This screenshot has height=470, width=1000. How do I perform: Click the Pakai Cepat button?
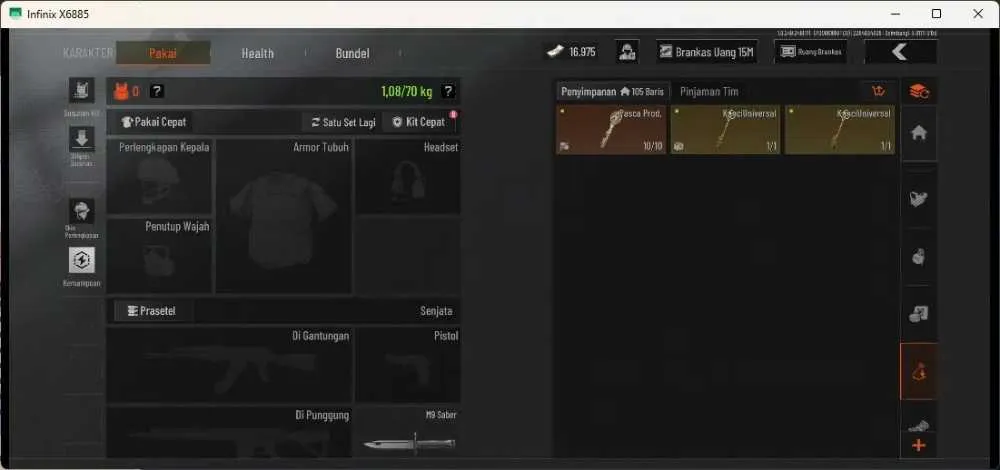point(154,122)
